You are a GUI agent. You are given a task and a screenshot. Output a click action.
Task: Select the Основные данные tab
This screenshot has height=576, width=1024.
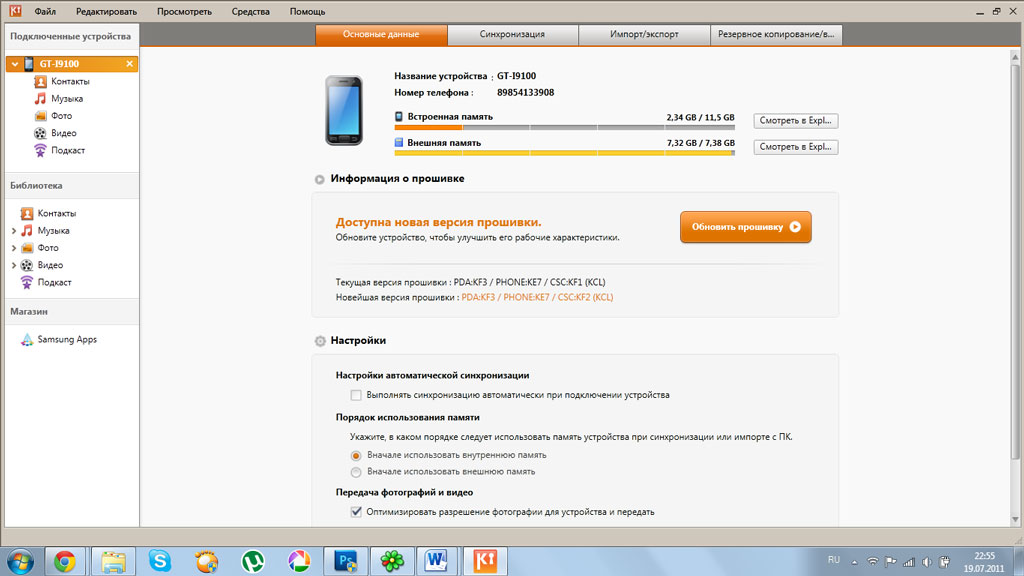coord(381,35)
